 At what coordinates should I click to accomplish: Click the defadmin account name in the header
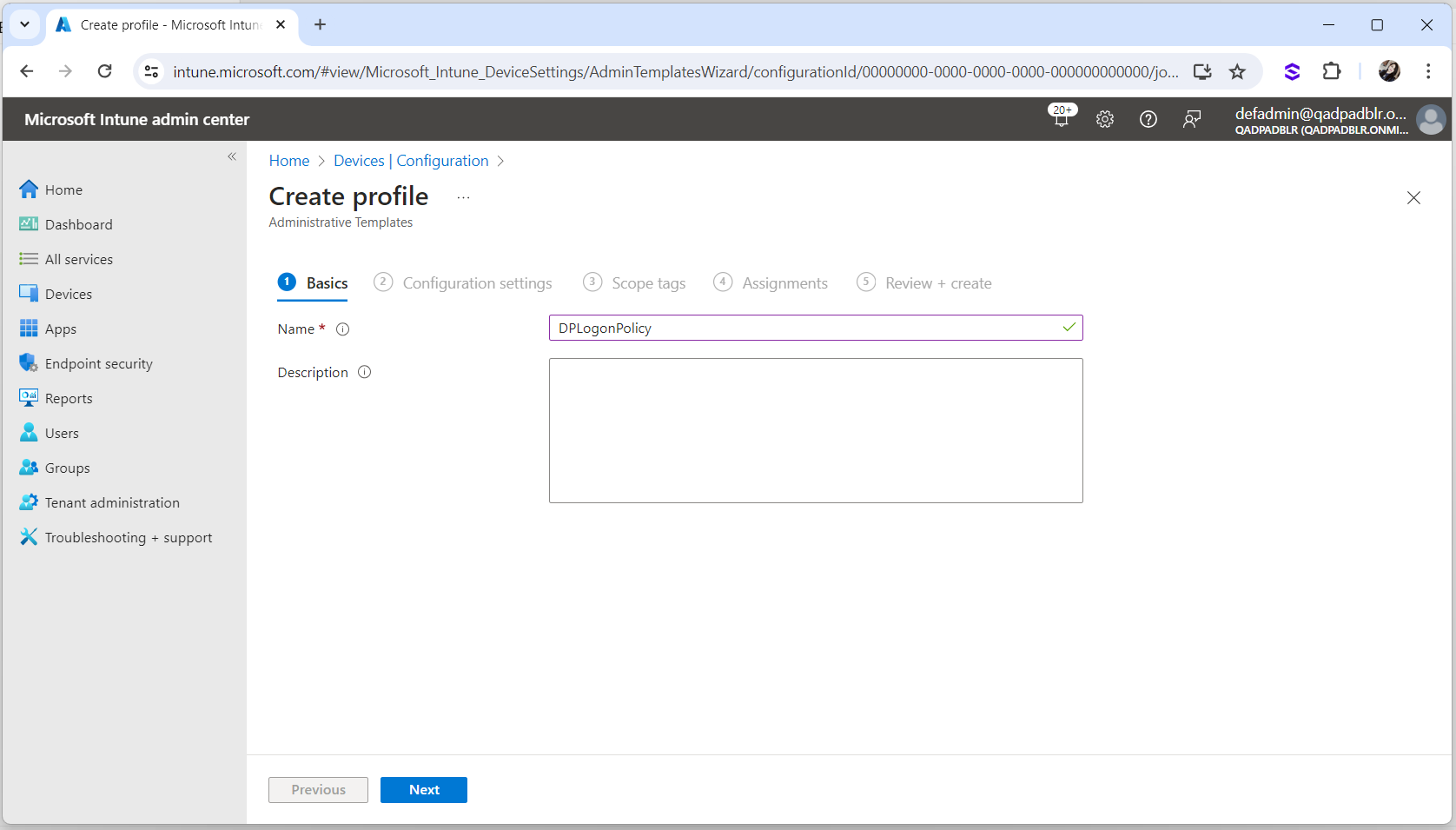pos(1320,113)
